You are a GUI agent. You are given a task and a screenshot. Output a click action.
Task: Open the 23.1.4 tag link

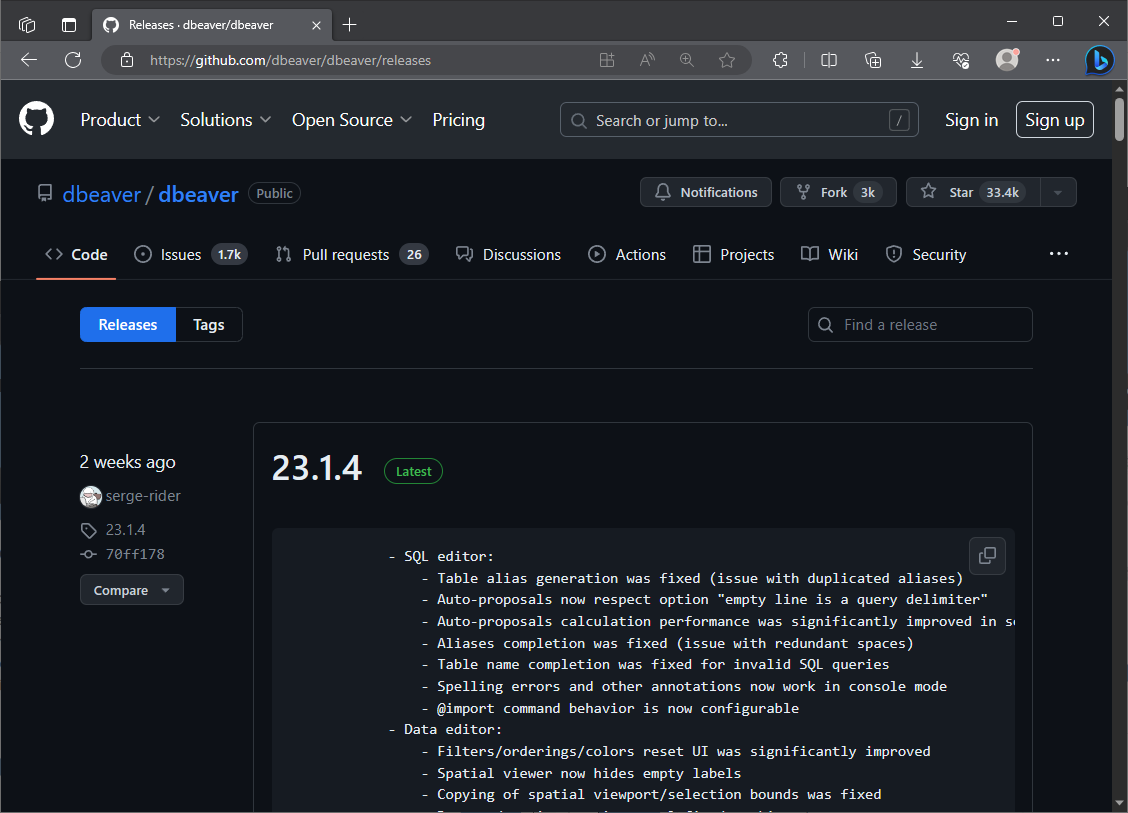[x=125, y=530]
